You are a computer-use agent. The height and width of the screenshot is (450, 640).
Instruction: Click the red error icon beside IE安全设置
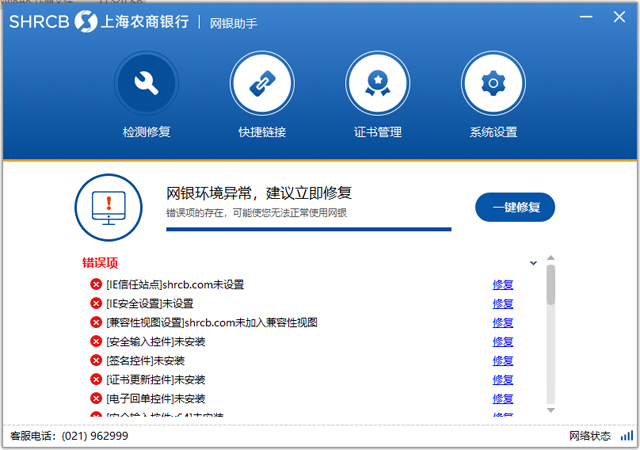pyautogui.click(x=96, y=303)
